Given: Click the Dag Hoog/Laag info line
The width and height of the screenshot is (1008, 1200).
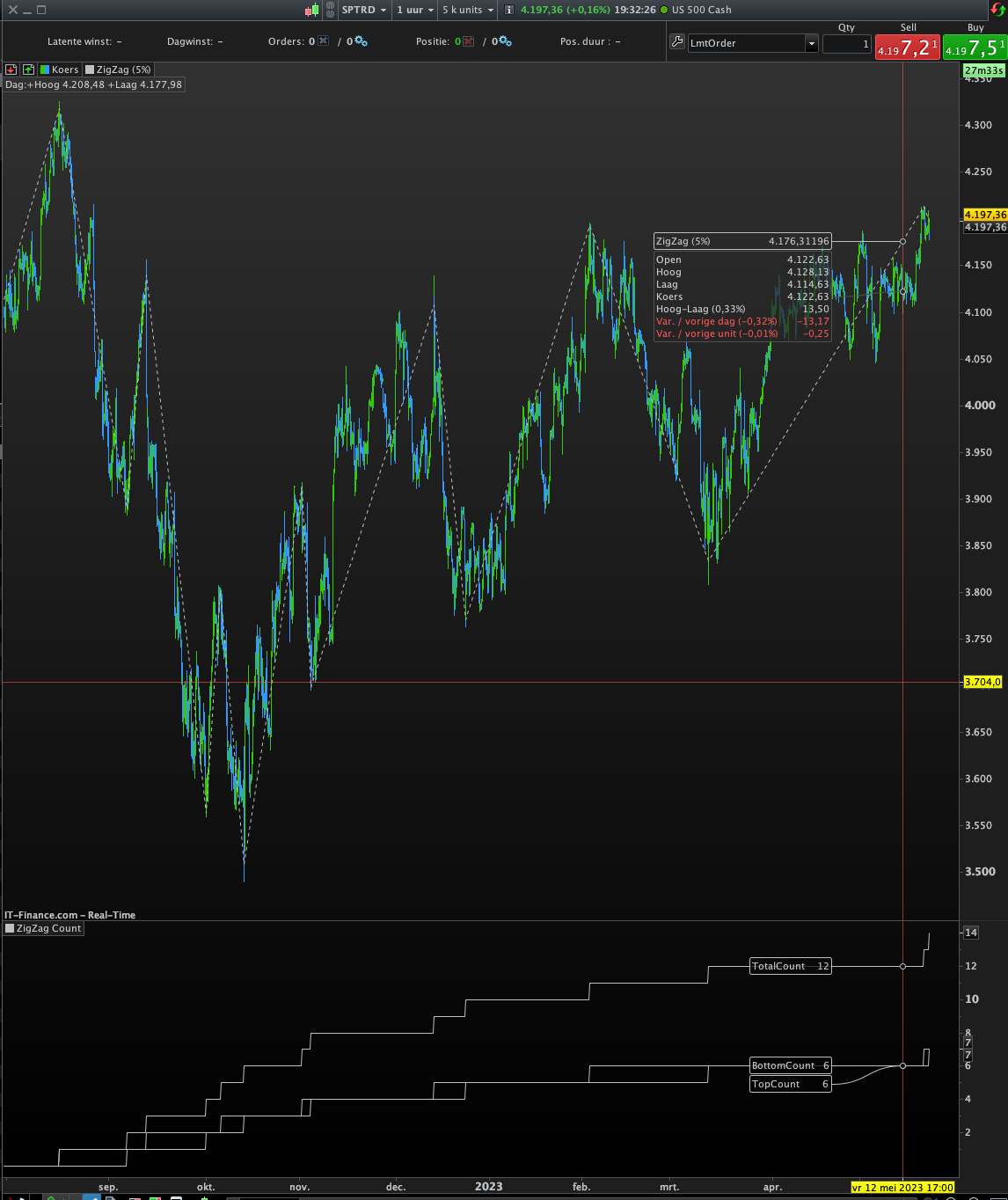Looking at the screenshot, I should coord(93,84).
